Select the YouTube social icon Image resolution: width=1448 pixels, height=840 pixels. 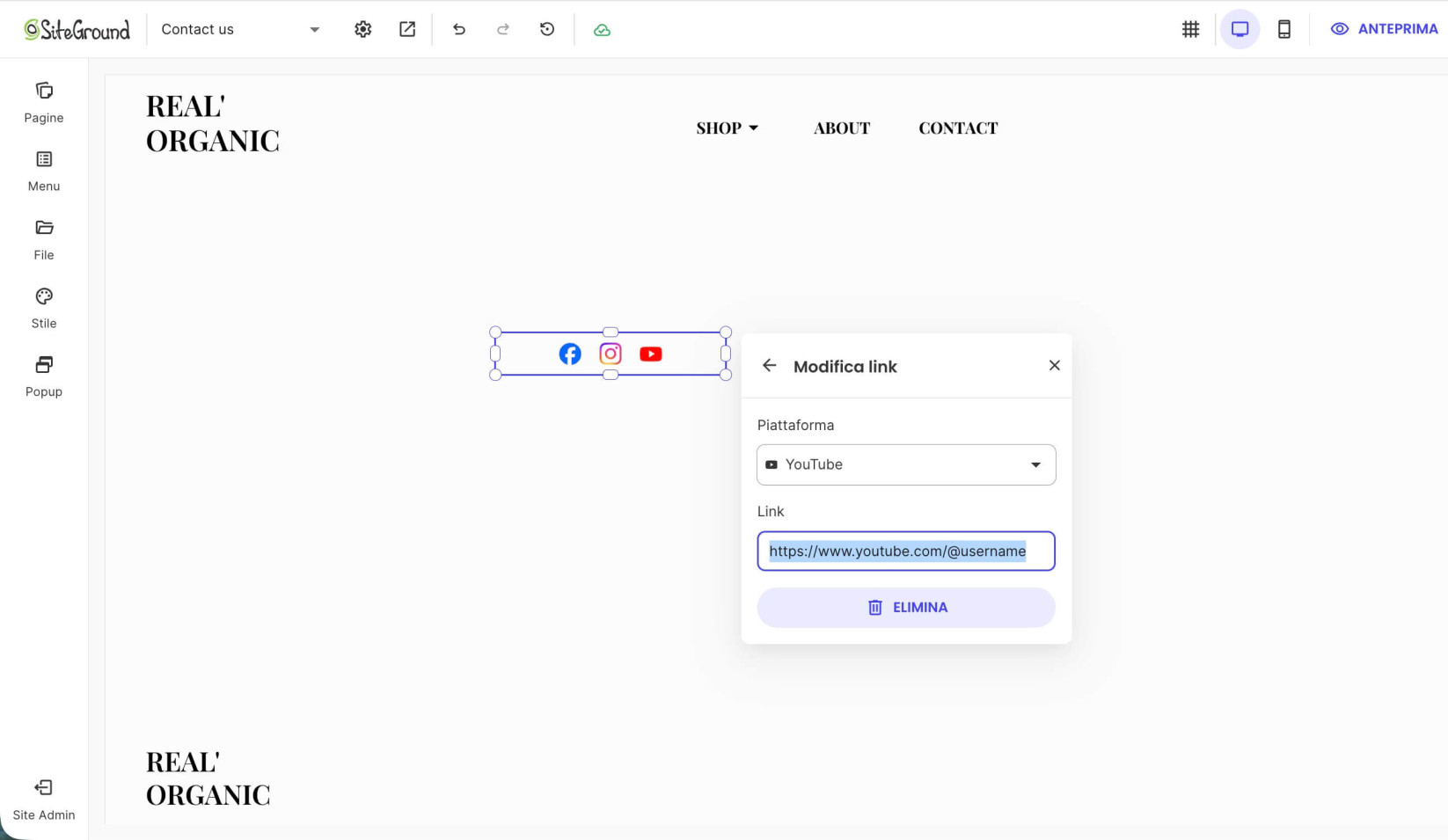[651, 354]
